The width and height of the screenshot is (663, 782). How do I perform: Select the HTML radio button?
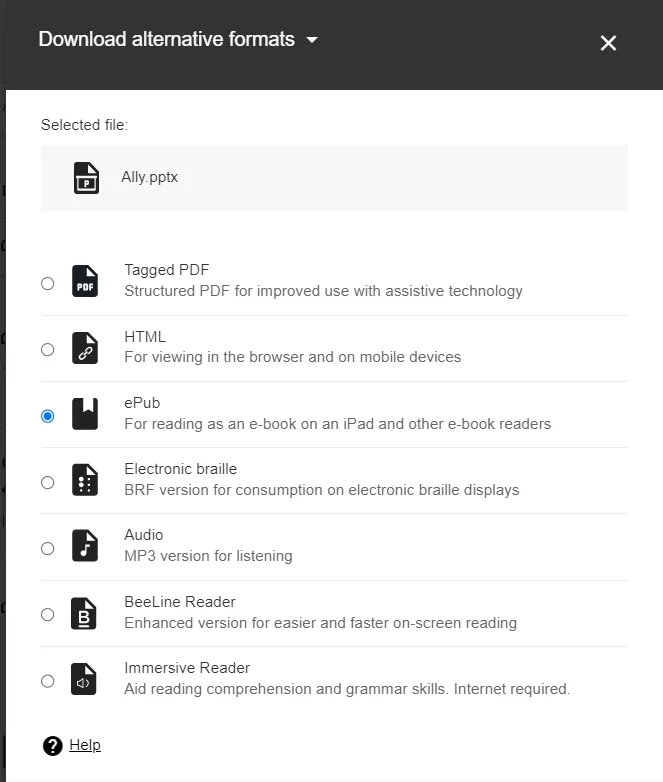[48, 349]
